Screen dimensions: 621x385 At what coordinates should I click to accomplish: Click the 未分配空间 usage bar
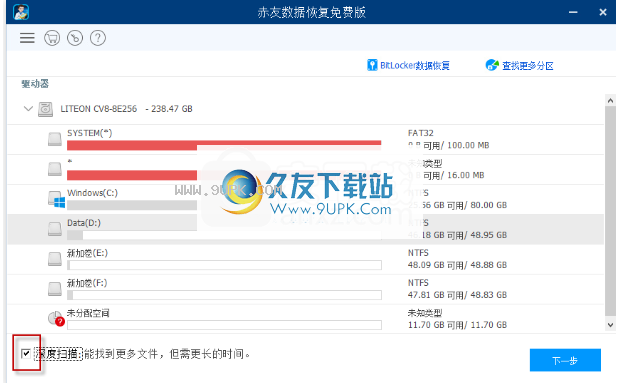pos(224,325)
